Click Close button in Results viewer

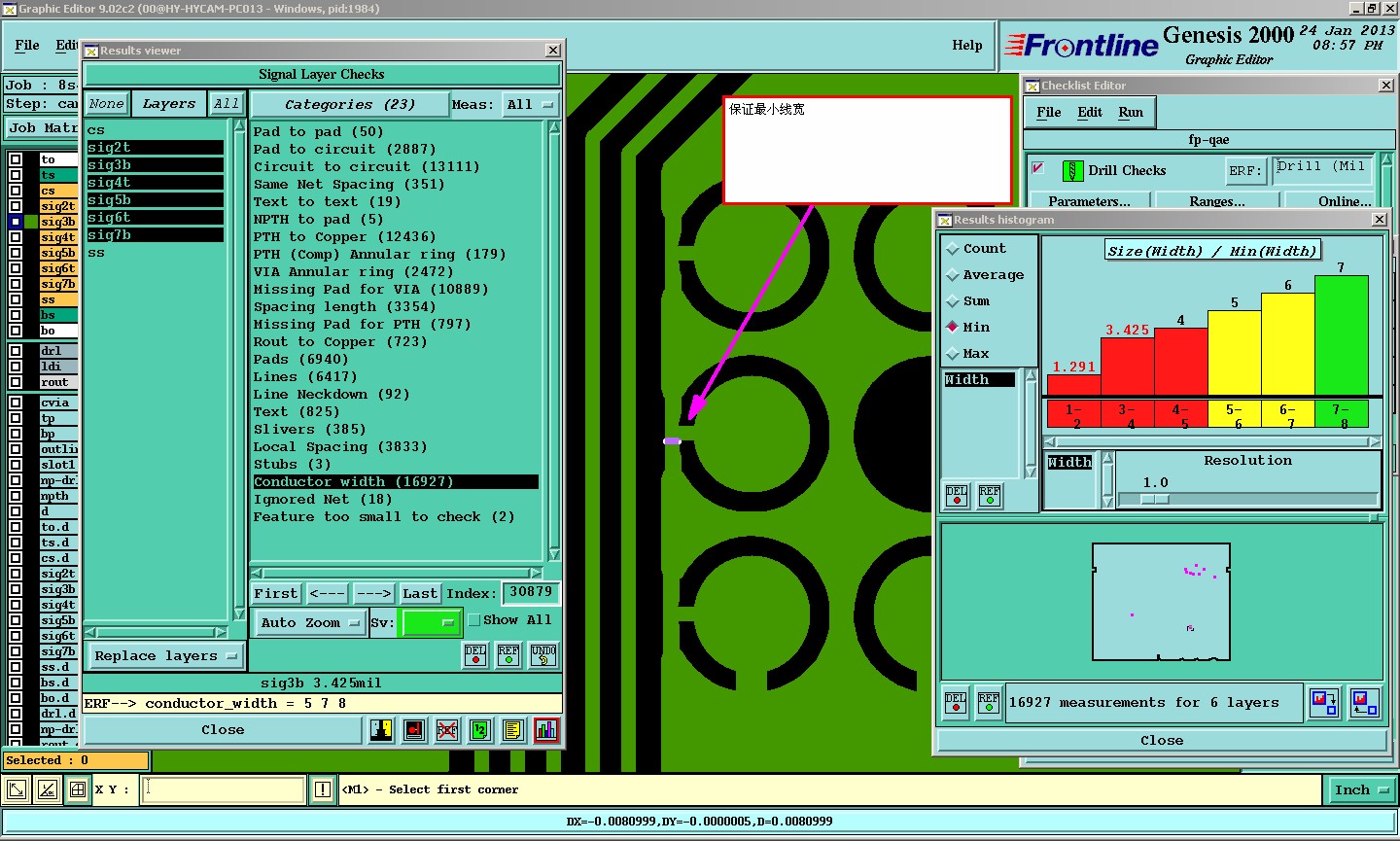click(x=223, y=730)
